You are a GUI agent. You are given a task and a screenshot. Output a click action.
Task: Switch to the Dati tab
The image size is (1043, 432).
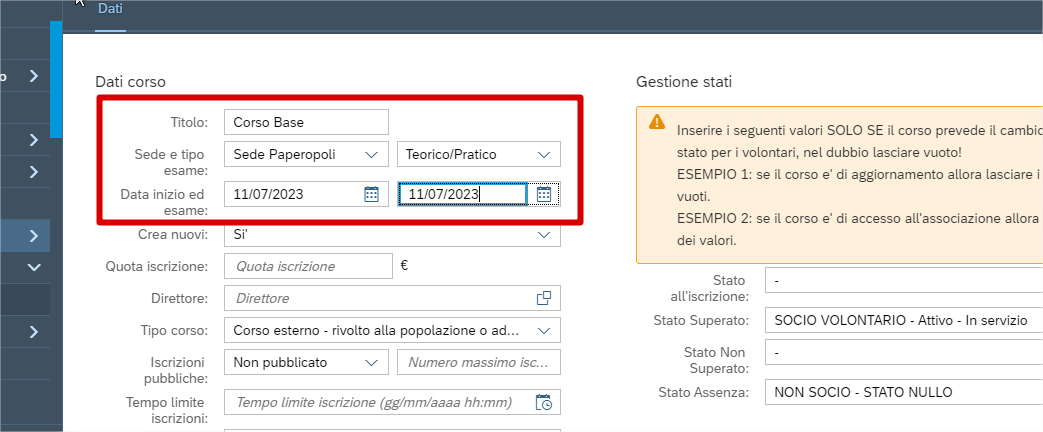(110, 9)
